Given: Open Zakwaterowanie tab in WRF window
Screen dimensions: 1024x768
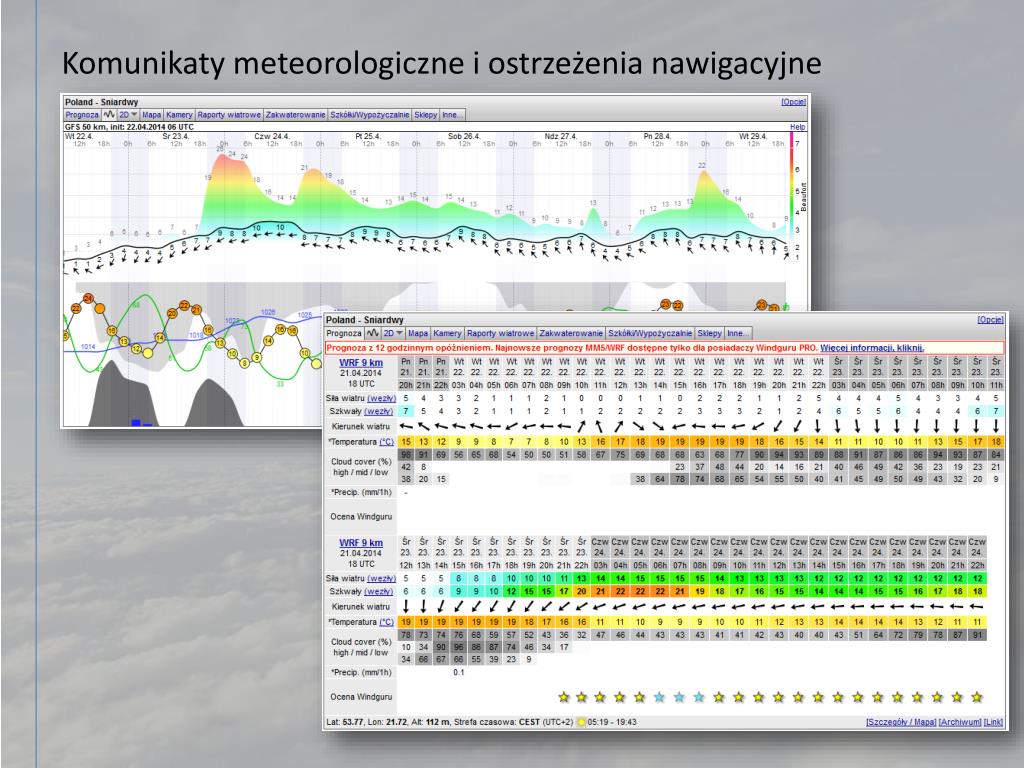Looking at the screenshot, I should (571, 333).
